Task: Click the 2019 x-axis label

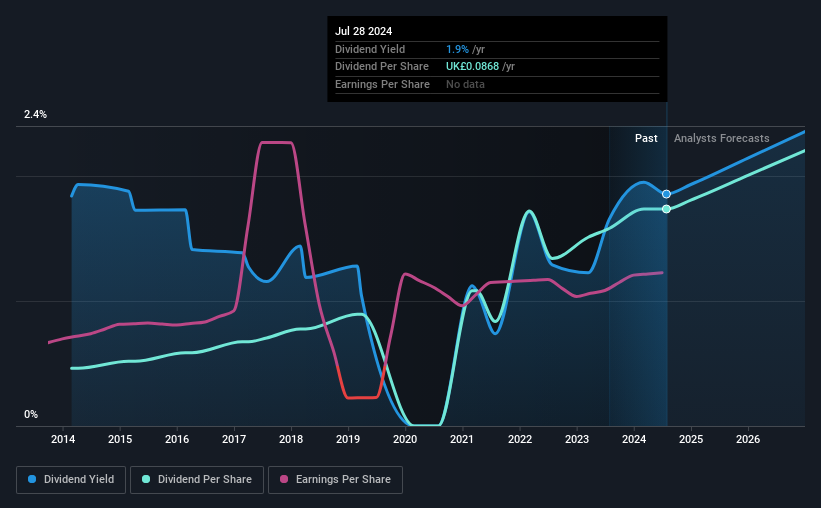Action: [x=348, y=439]
